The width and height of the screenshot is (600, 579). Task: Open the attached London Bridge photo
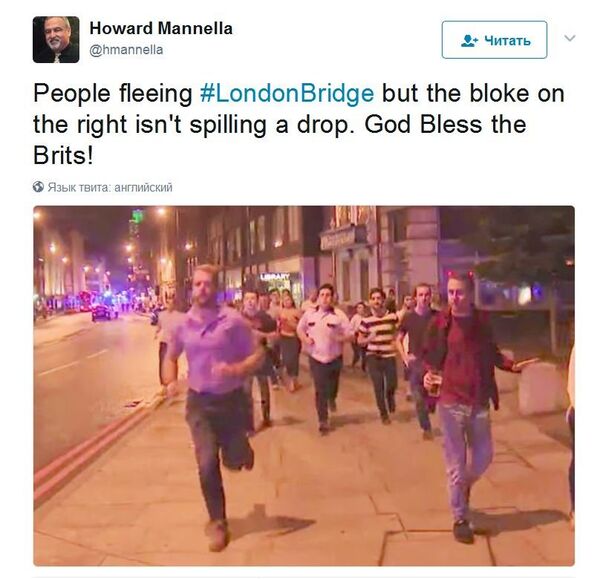pyautogui.click(x=304, y=386)
